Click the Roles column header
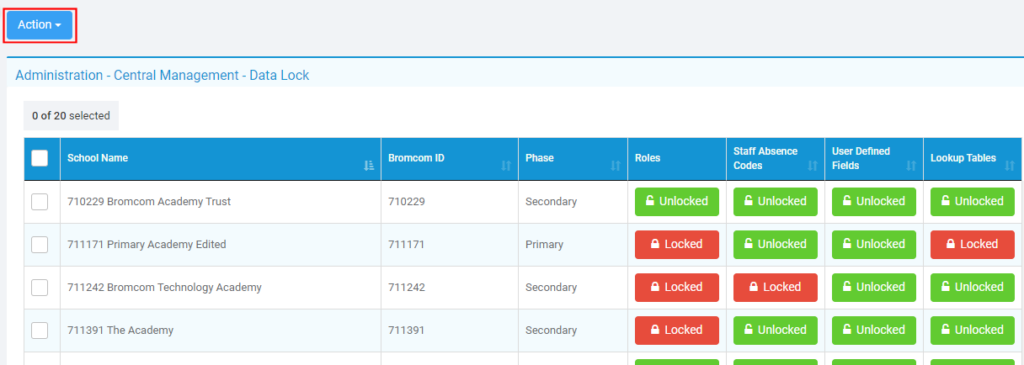This screenshot has height=365, width=1024. pos(677,159)
